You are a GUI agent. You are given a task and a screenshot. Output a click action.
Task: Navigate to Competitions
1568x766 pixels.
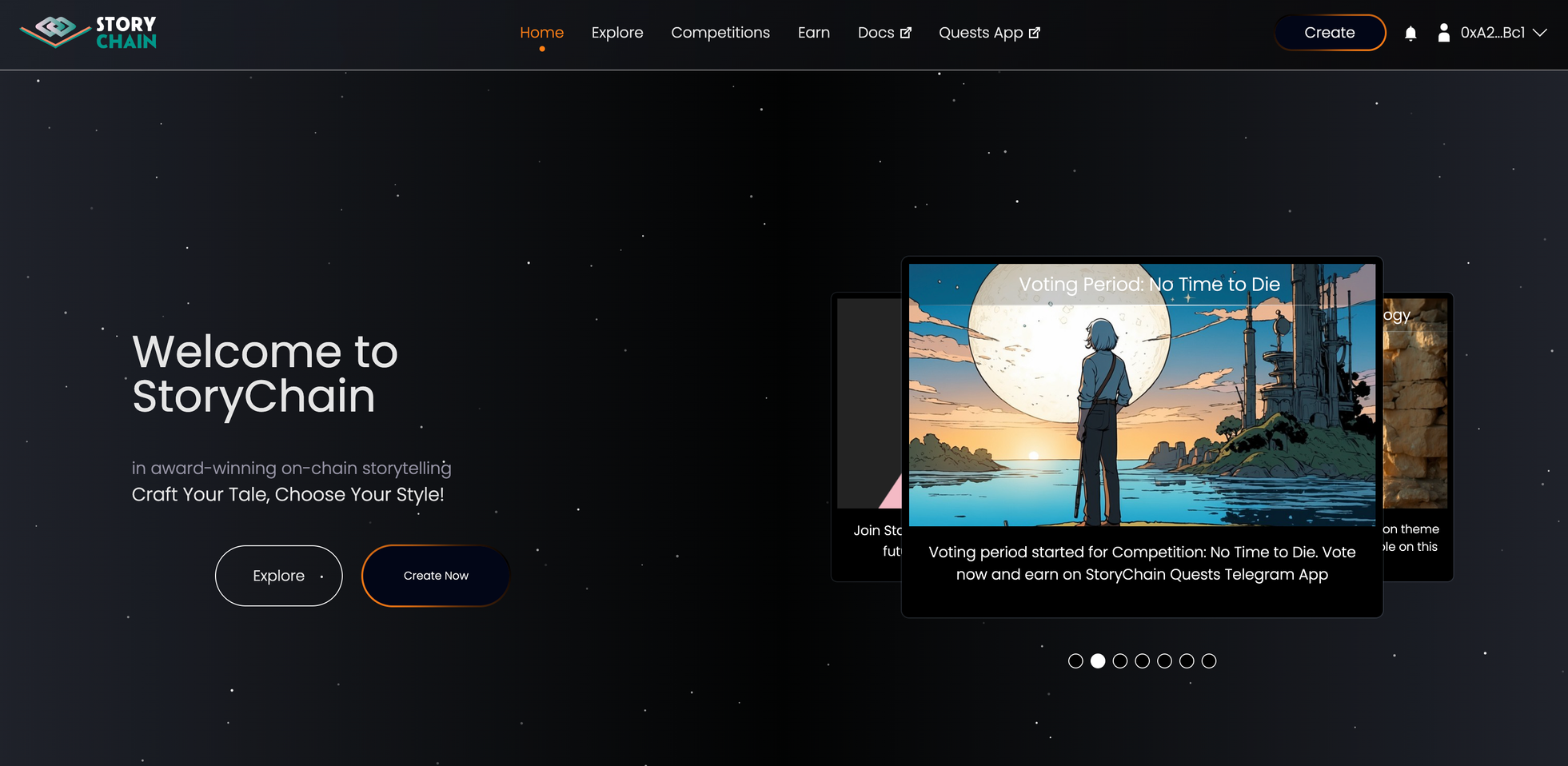[720, 33]
